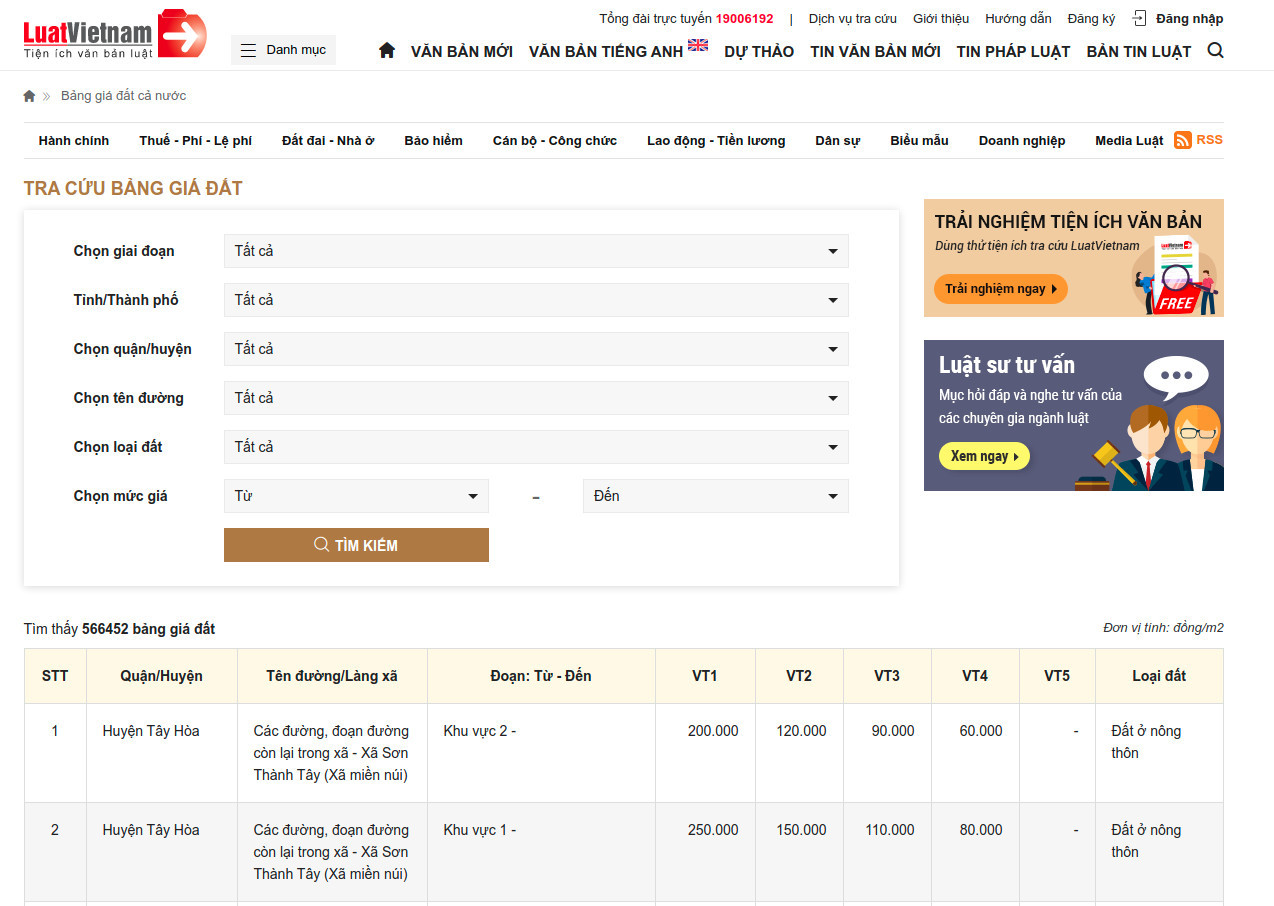
Task: Click the Dịch vụ tra cứu link
Action: 853,19
